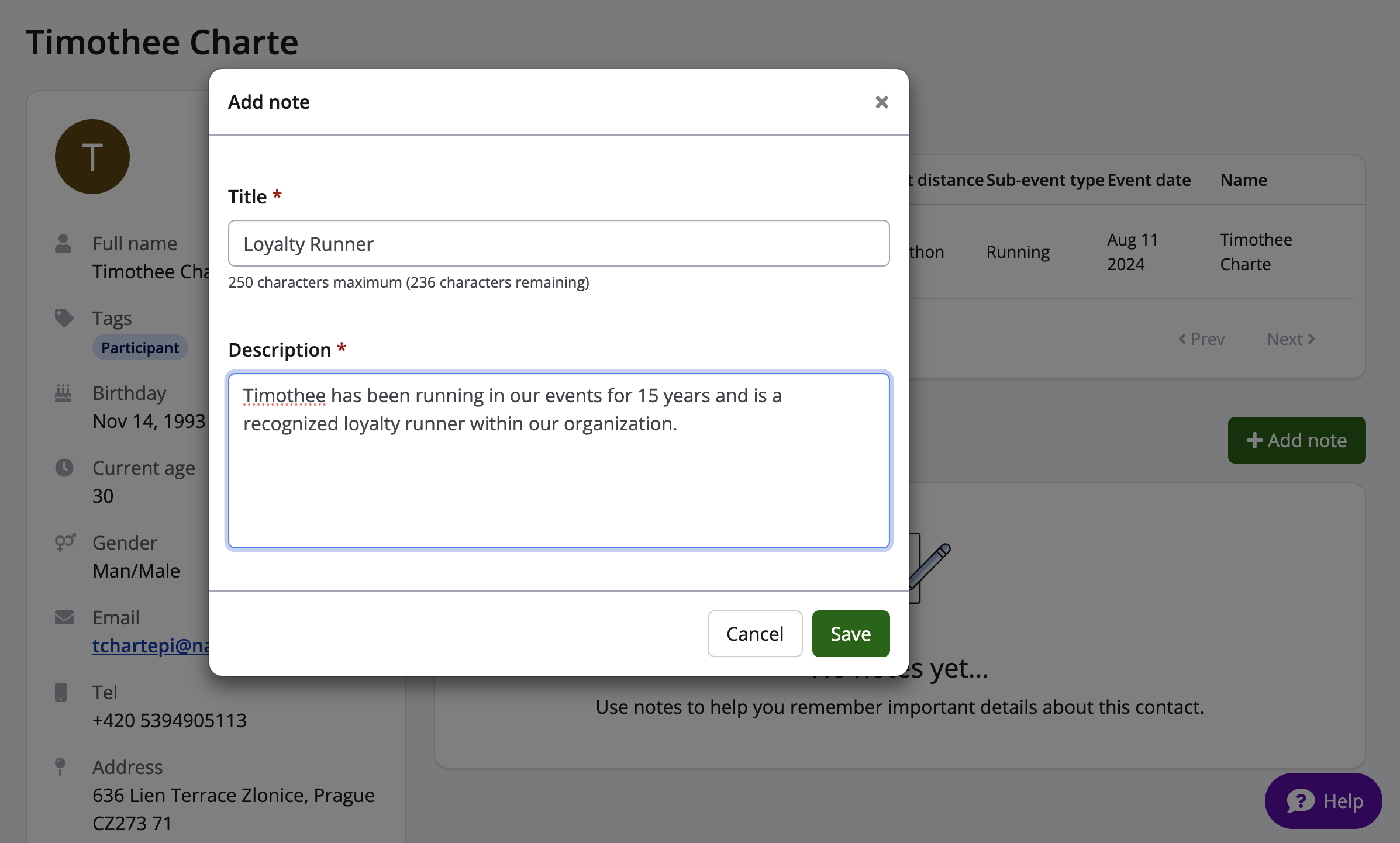Open the Help chat widget

click(1323, 801)
